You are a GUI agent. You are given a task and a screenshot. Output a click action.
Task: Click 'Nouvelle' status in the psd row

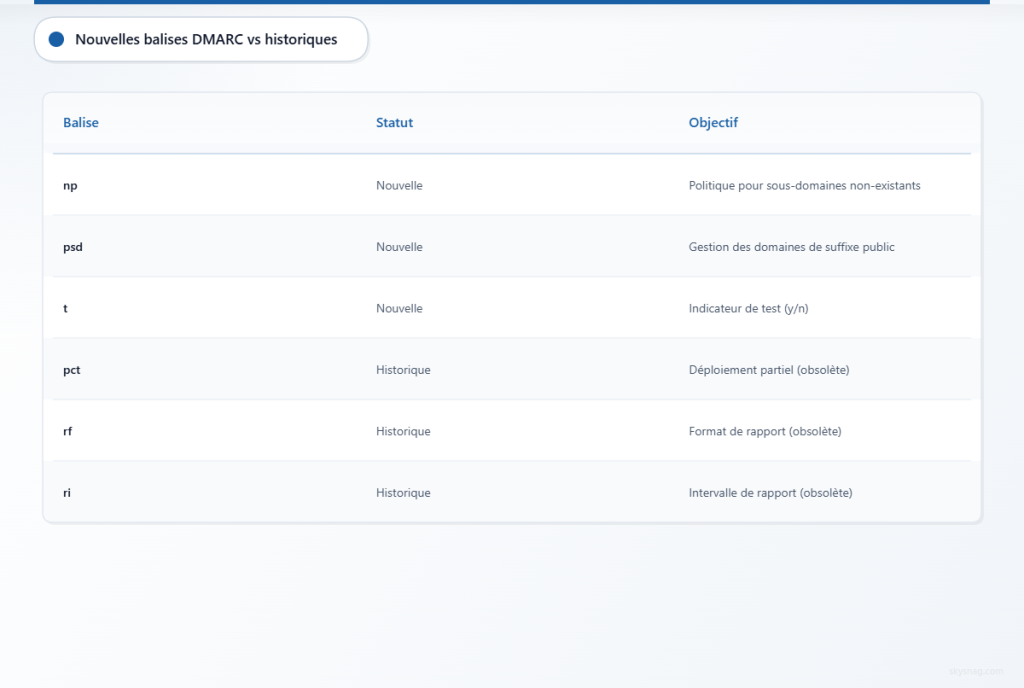tap(399, 247)
